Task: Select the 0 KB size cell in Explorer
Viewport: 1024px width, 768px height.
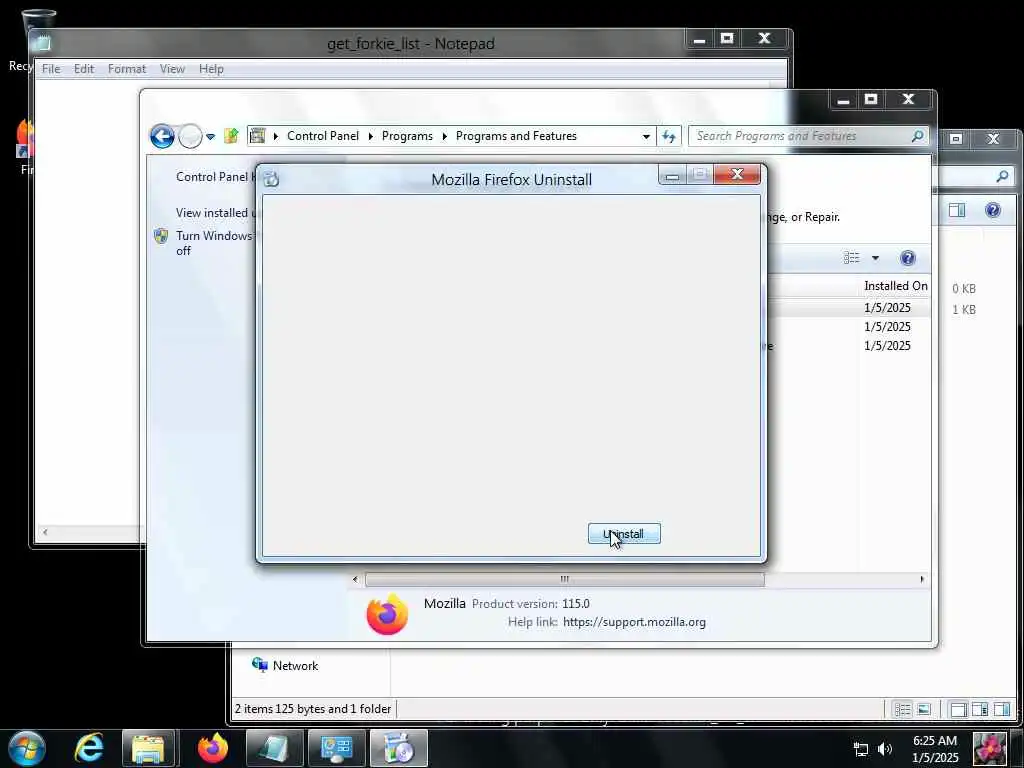Action: point(963,289)
